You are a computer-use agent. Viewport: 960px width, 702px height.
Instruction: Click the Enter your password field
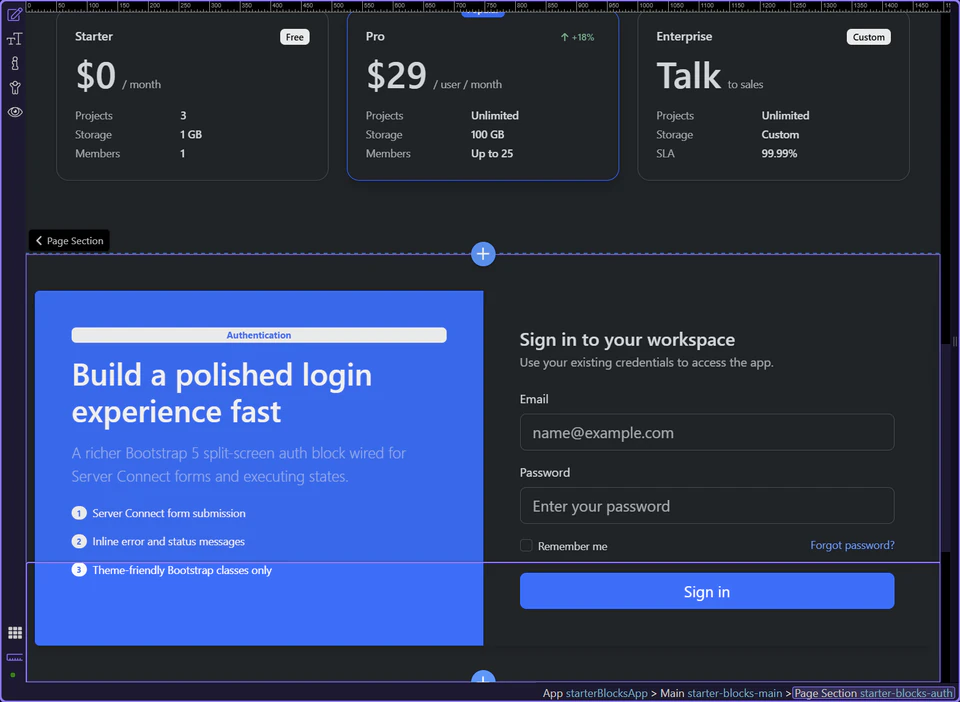(x=707, y=506)
